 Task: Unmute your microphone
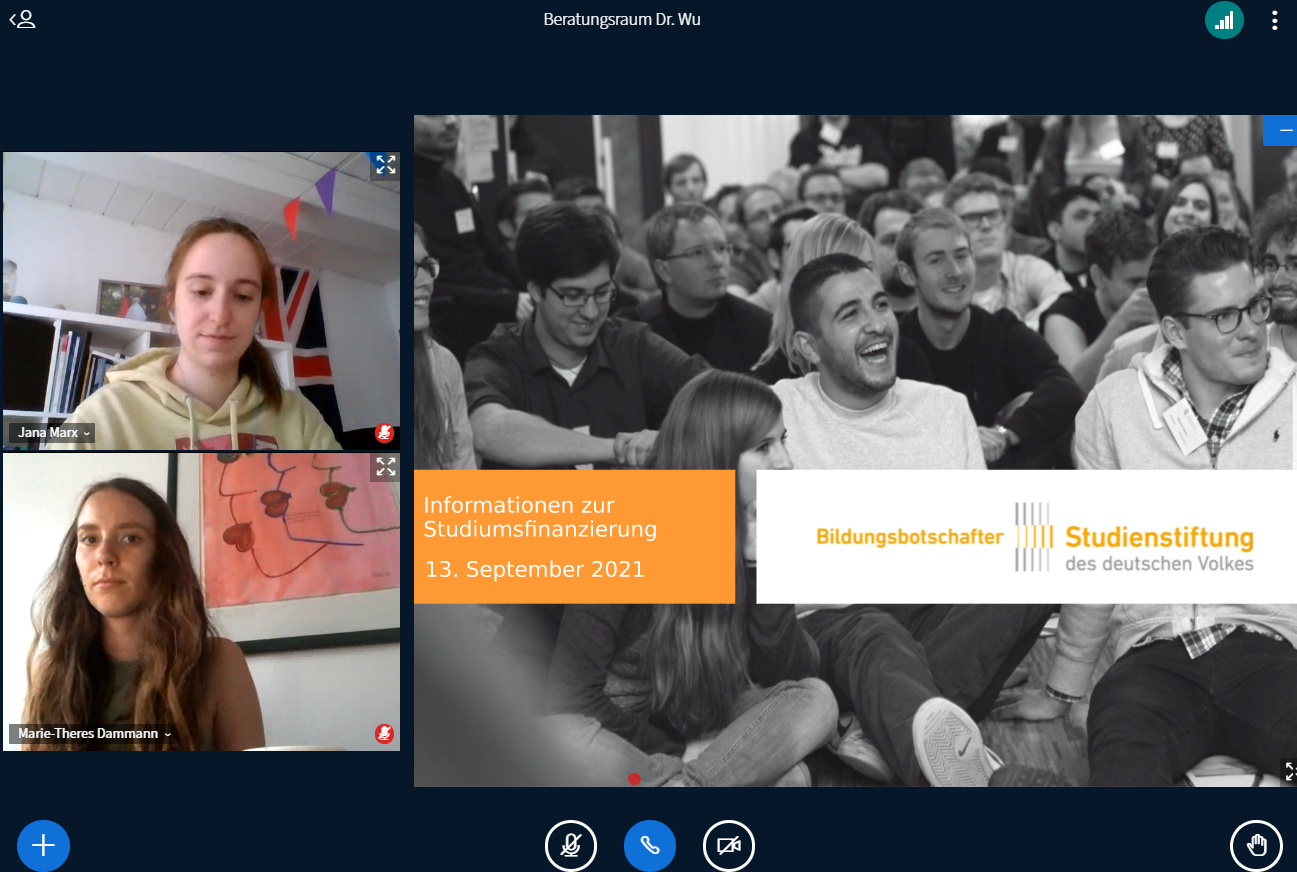pos(571,846)
